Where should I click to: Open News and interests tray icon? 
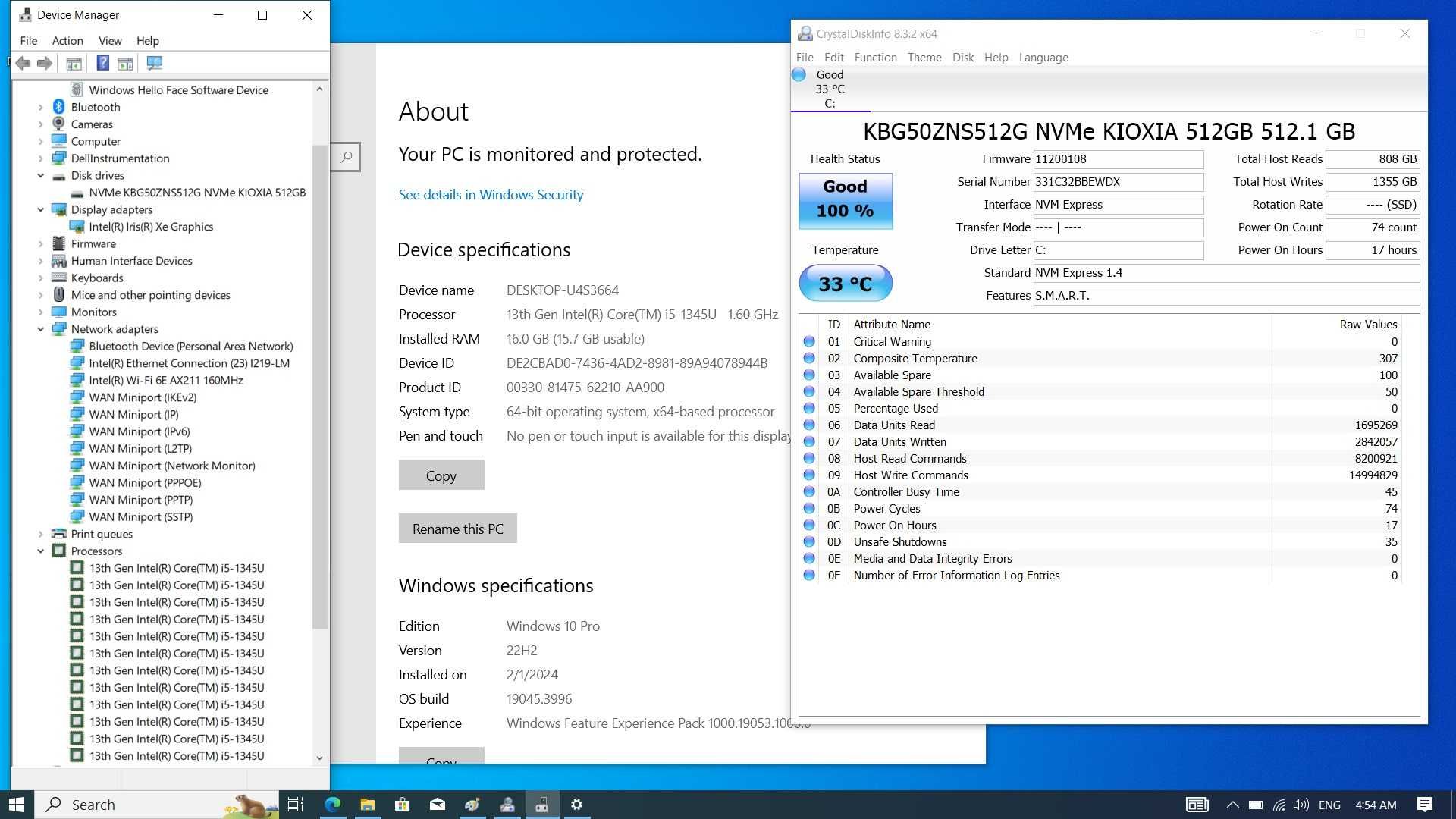click(1197, 805)
